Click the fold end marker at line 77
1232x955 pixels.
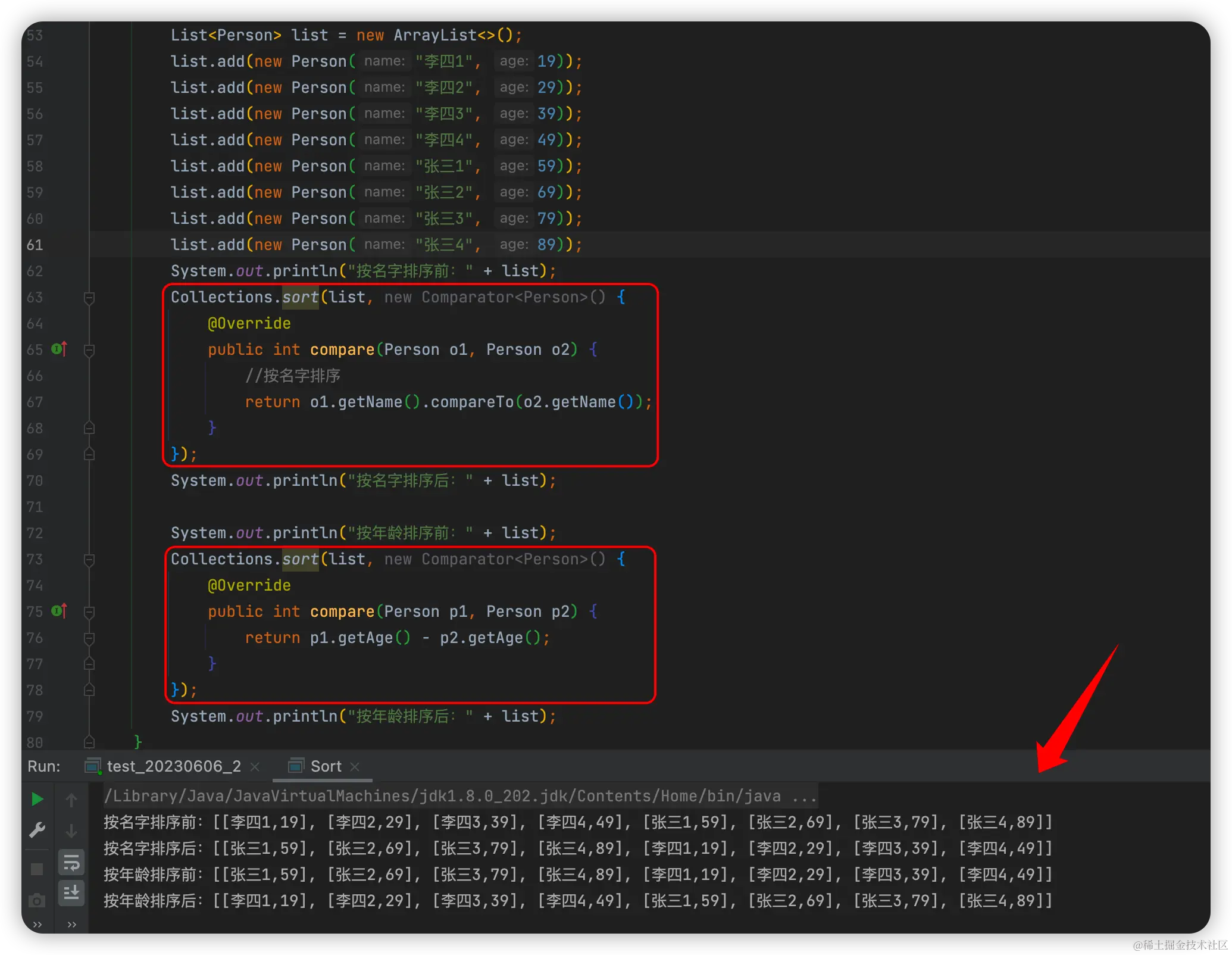[89, 664]
